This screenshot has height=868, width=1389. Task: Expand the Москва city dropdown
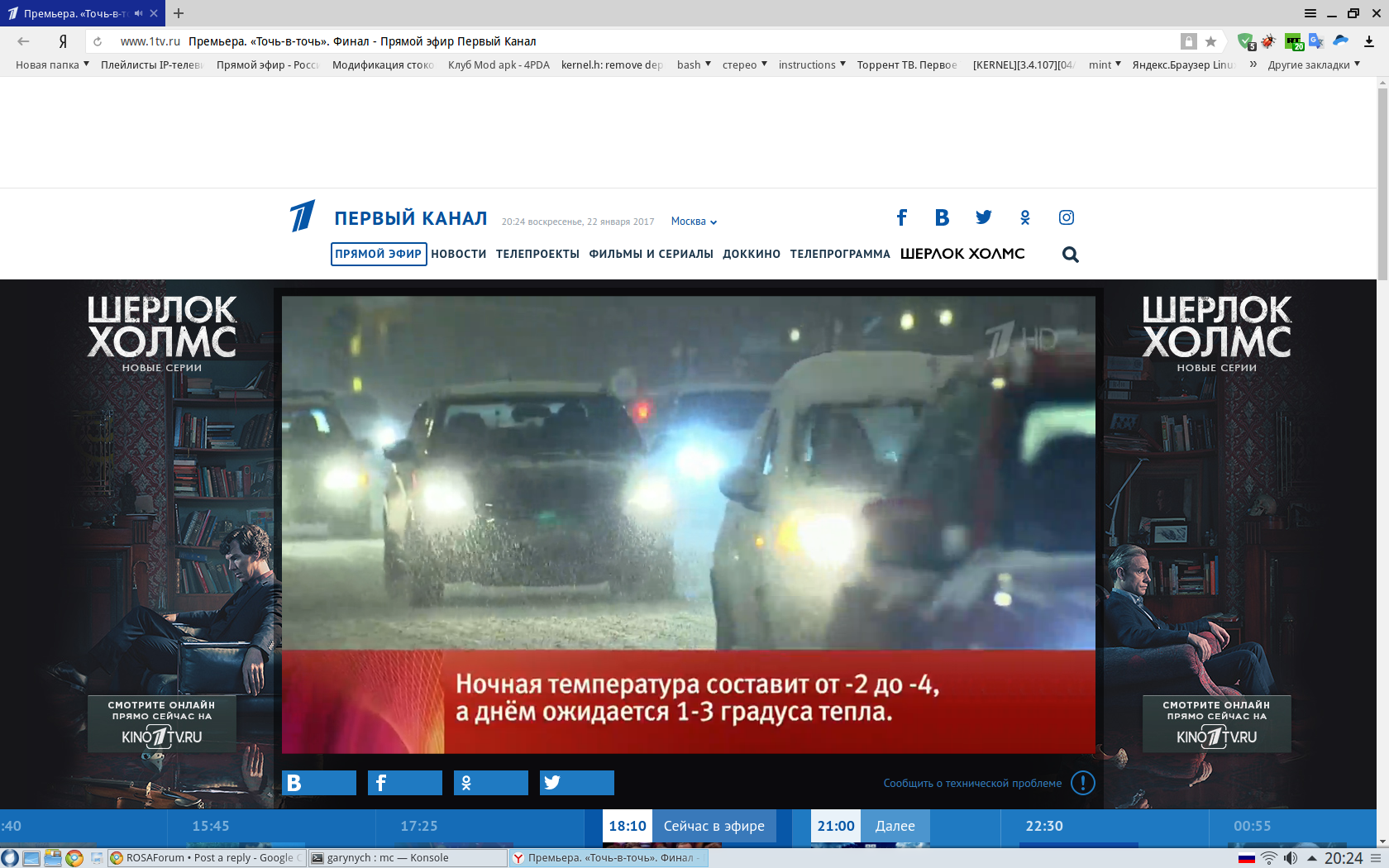pyautogui.click(x=694, y=222)
